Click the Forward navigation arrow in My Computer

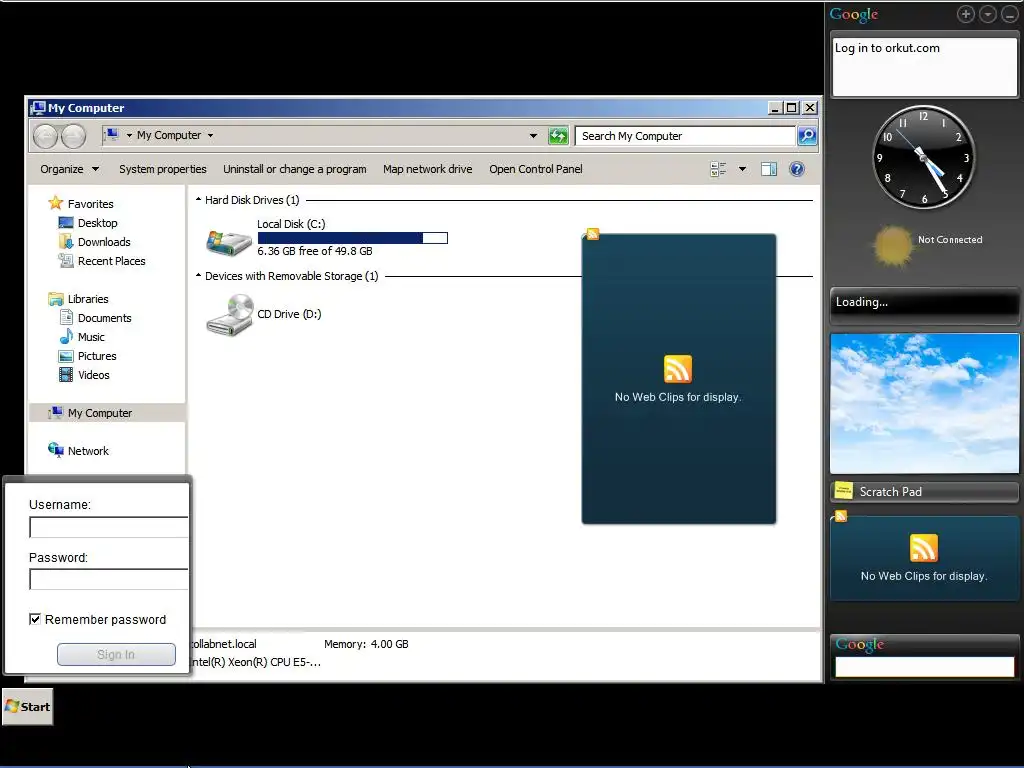tap(73, 136)
